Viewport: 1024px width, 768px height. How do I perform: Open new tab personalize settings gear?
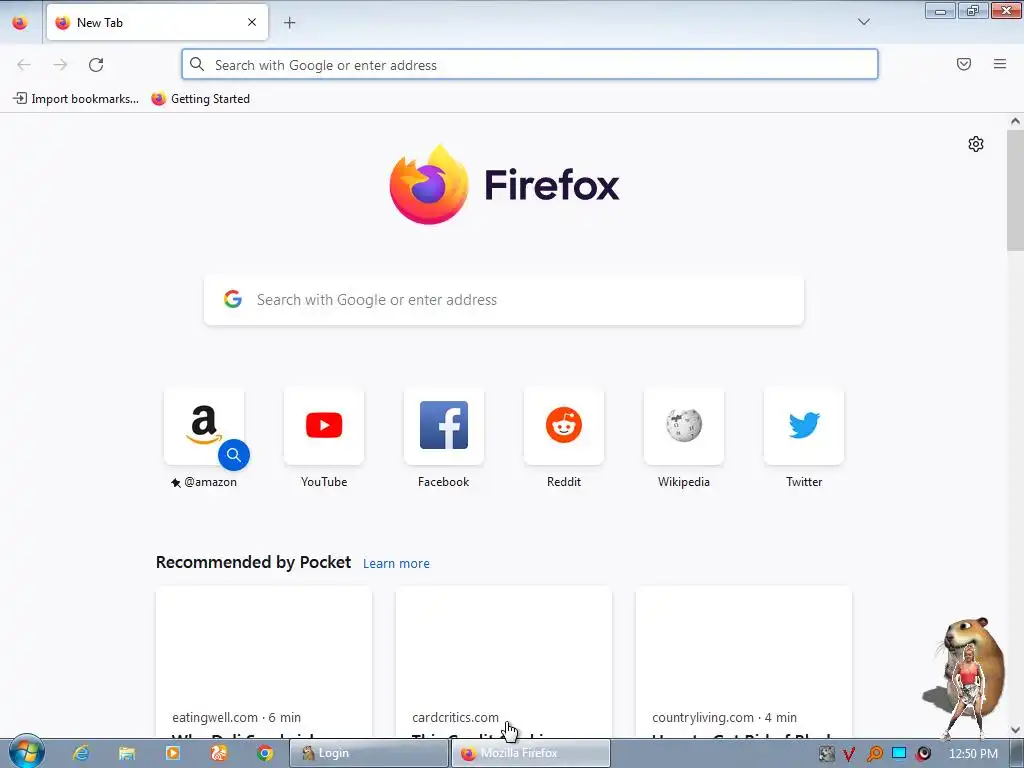pyautogui.click(x=976, y=144)
